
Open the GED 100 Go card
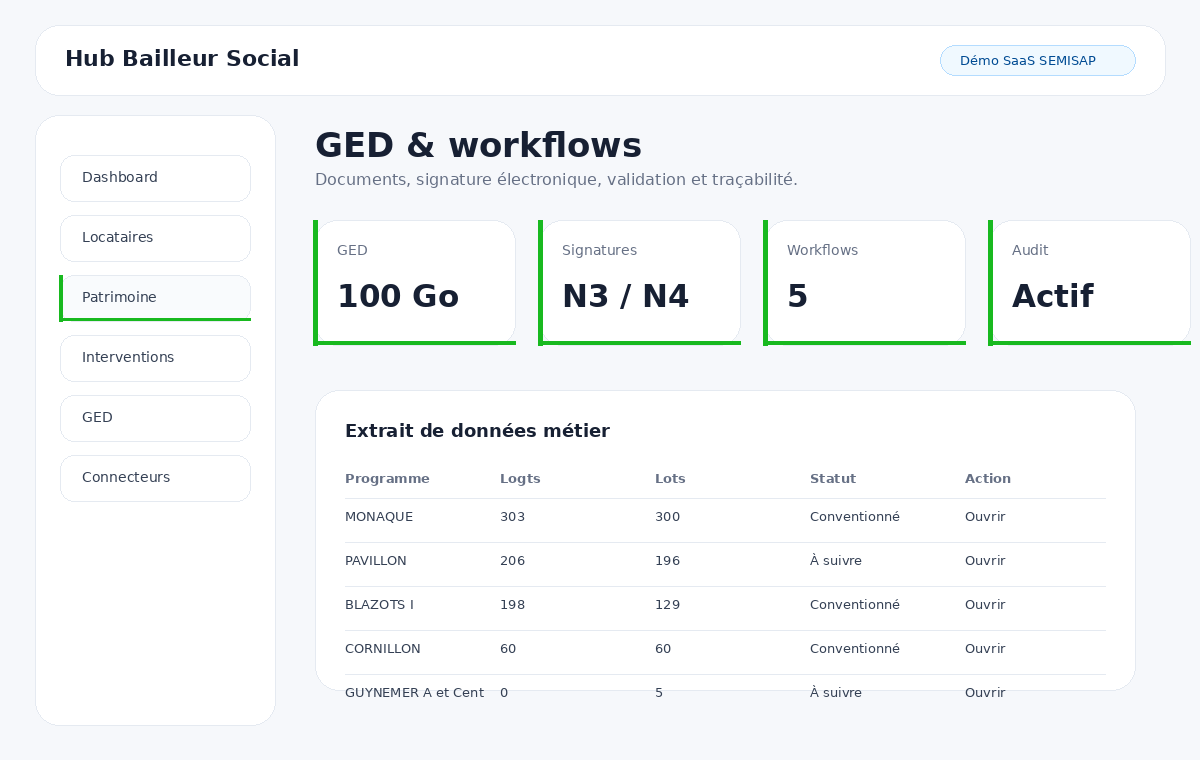coord(415,283)
